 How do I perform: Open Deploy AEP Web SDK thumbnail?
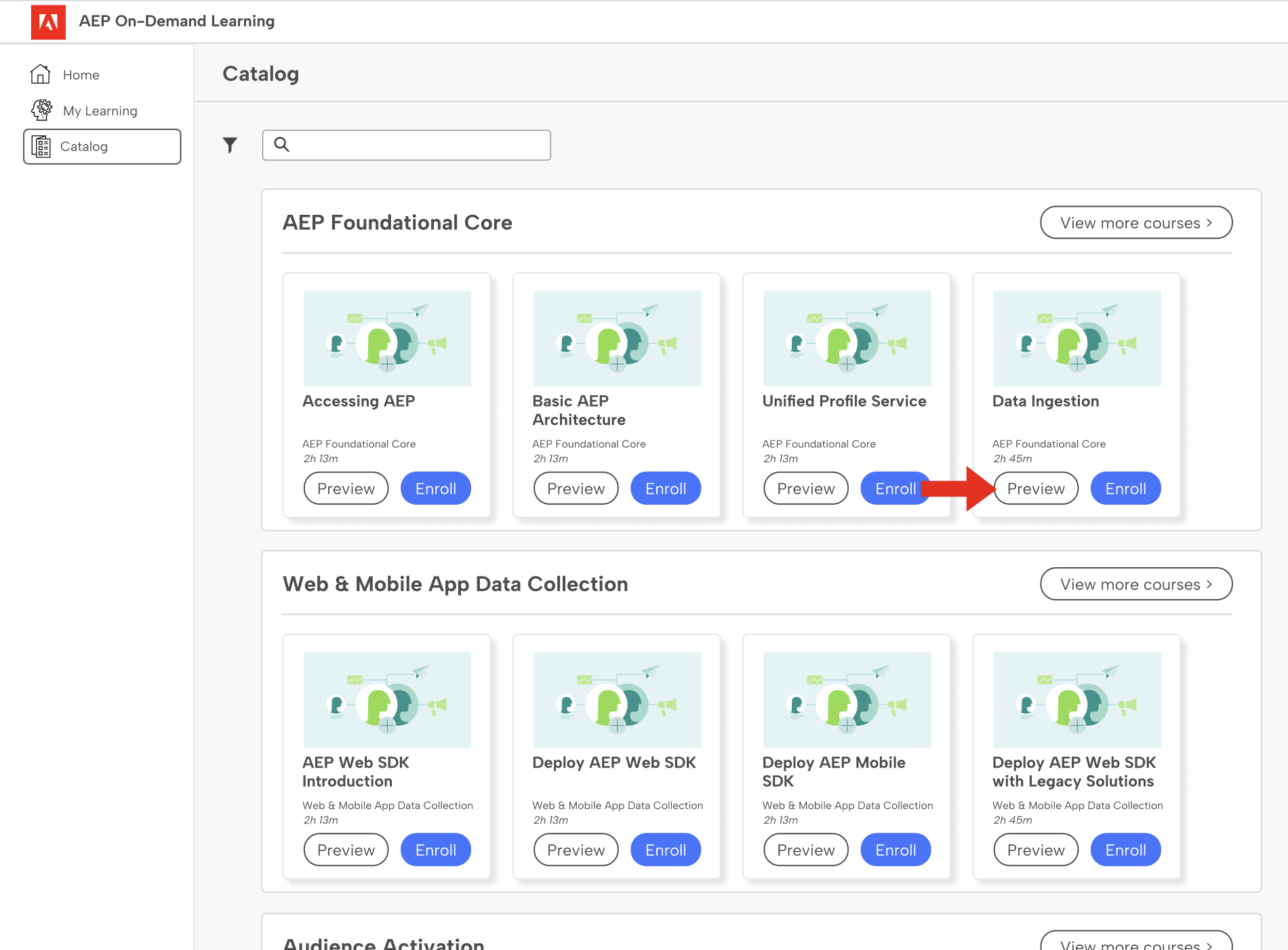[x=617, y=700]
